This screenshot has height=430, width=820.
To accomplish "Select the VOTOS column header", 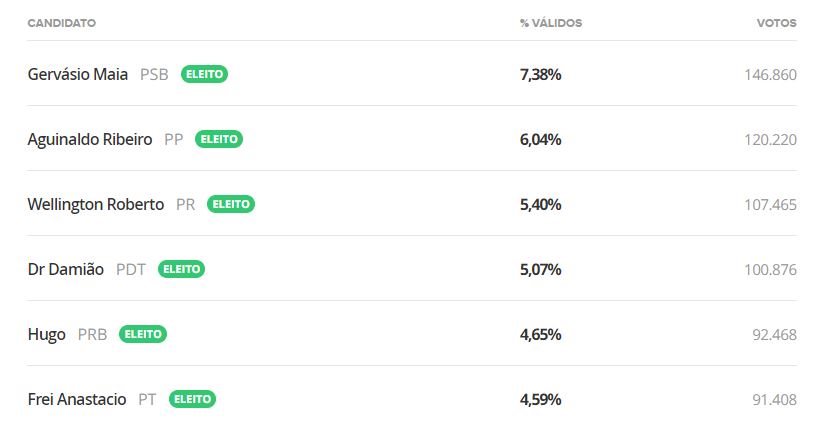I will (x=777, y=23).
